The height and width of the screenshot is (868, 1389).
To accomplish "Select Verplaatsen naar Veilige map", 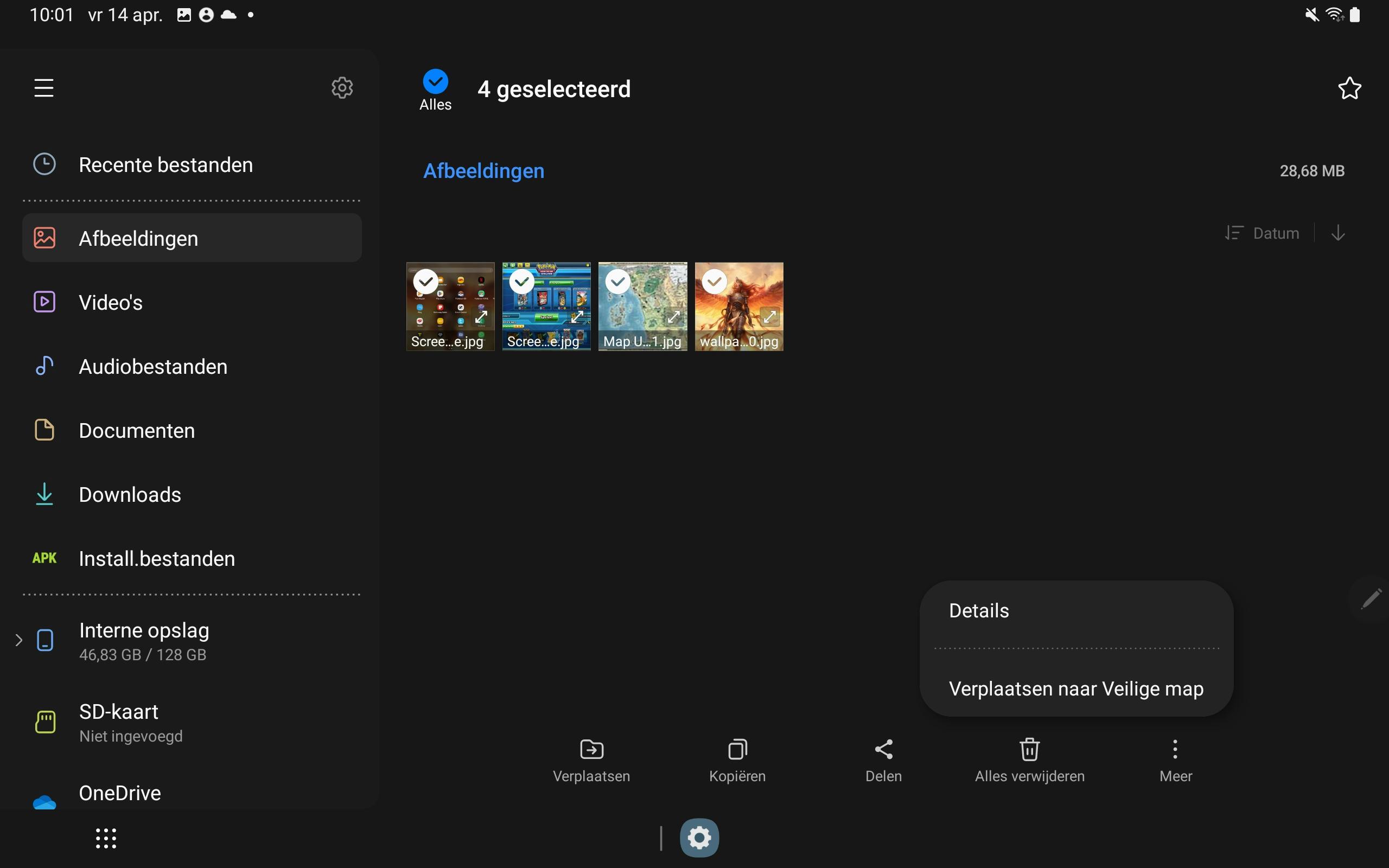I will pyautogui.click(x=1075, y=689).
